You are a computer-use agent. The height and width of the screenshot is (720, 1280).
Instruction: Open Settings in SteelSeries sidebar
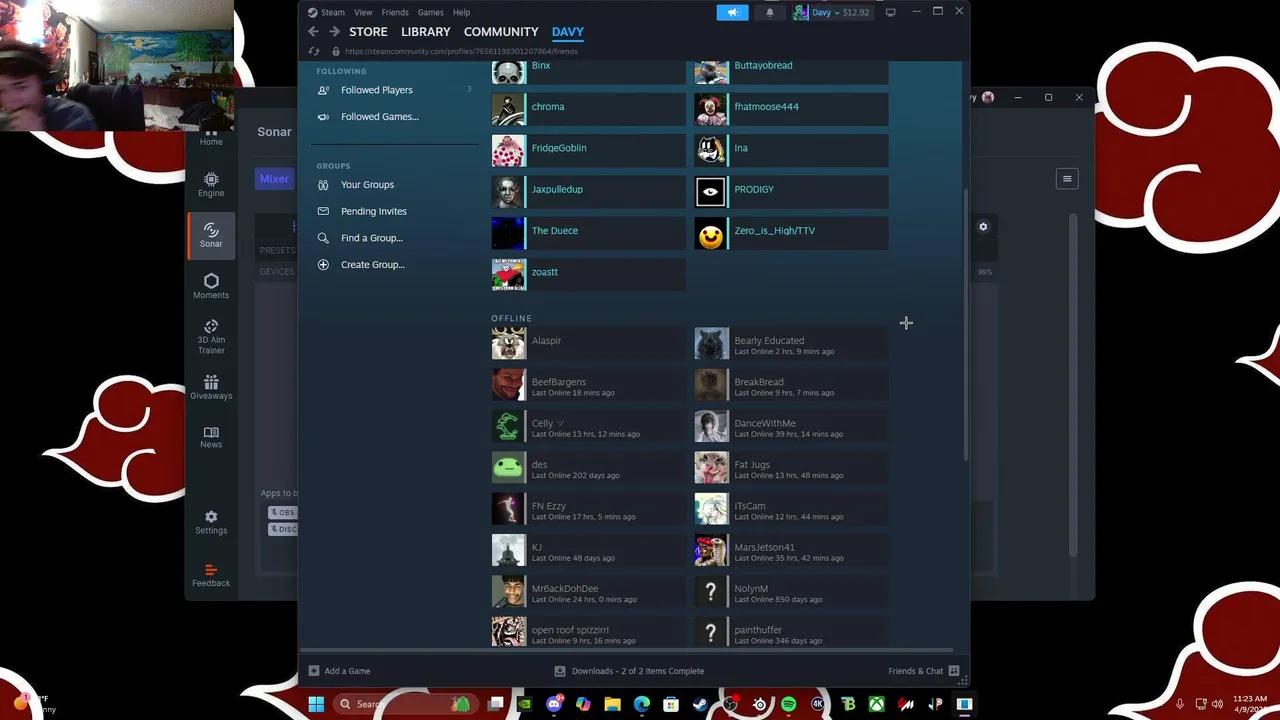(211, 522)
